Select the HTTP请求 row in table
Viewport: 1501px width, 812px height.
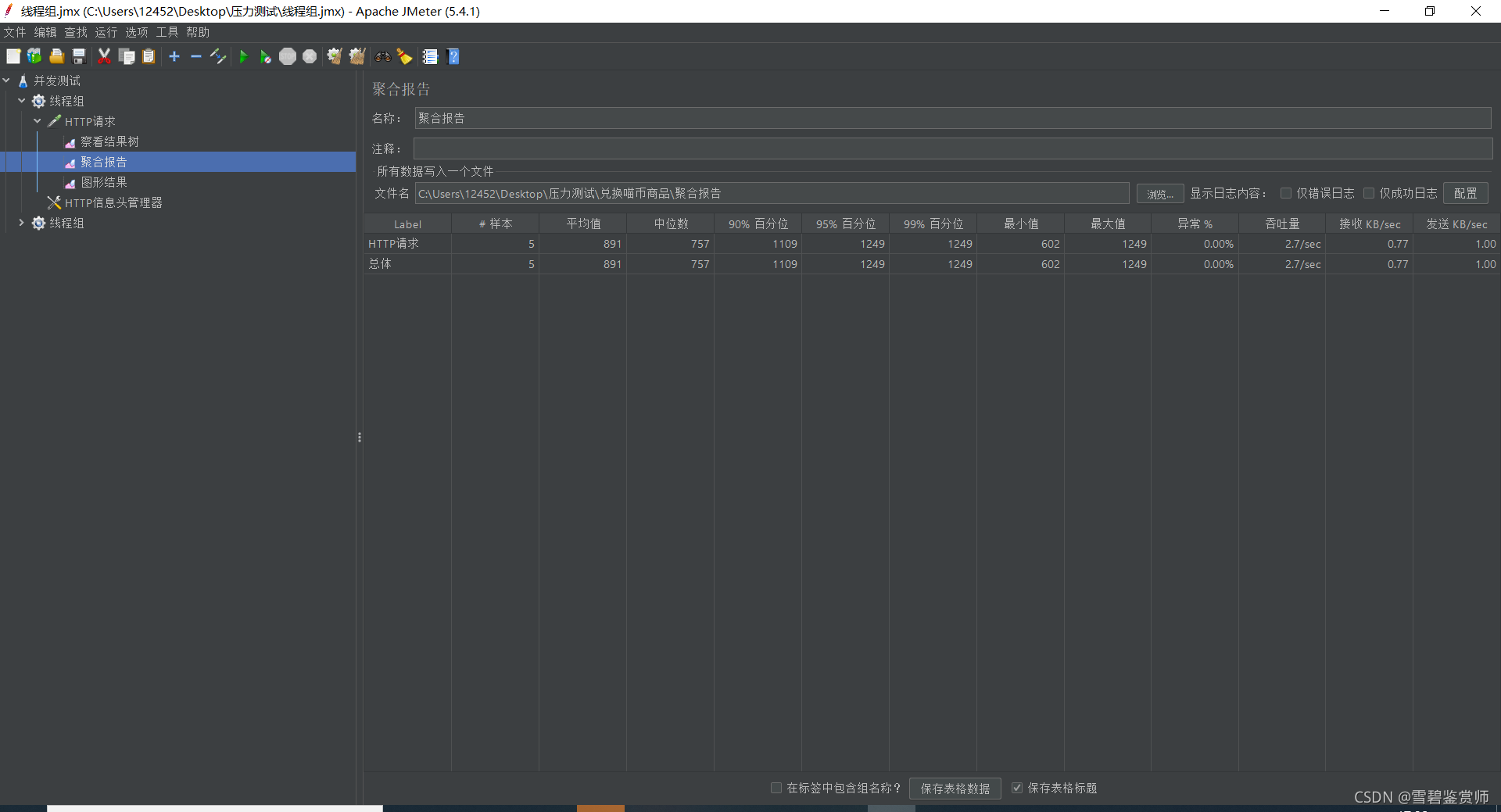pos(931,244)
